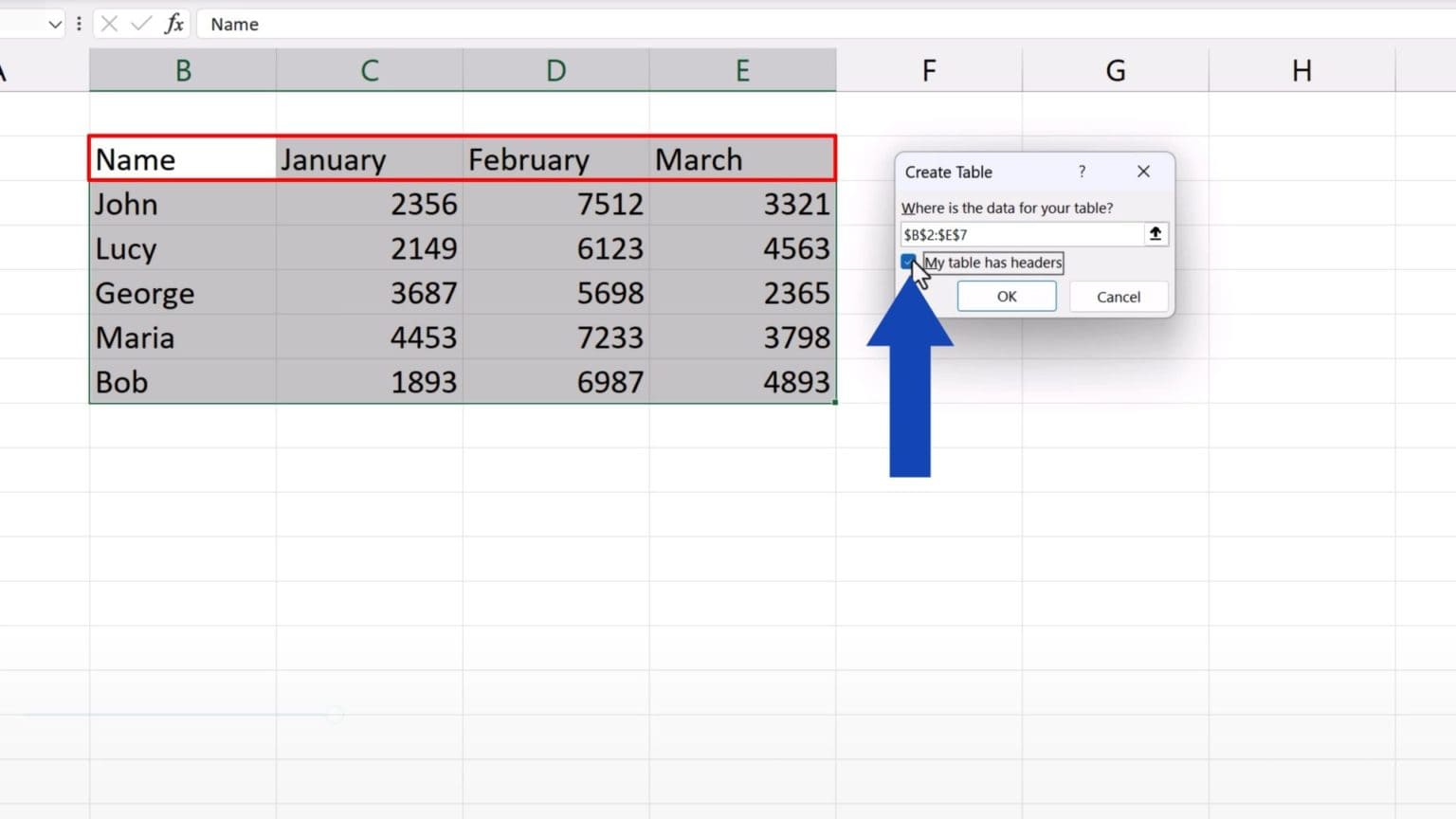Click inside the formula bar showing 'Name'
The image size is (1456, 819).
[284, 24]
